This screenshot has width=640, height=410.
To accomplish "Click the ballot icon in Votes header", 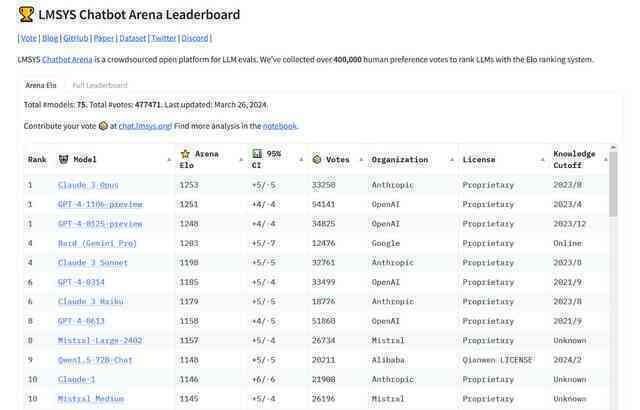I will [317, 160].
